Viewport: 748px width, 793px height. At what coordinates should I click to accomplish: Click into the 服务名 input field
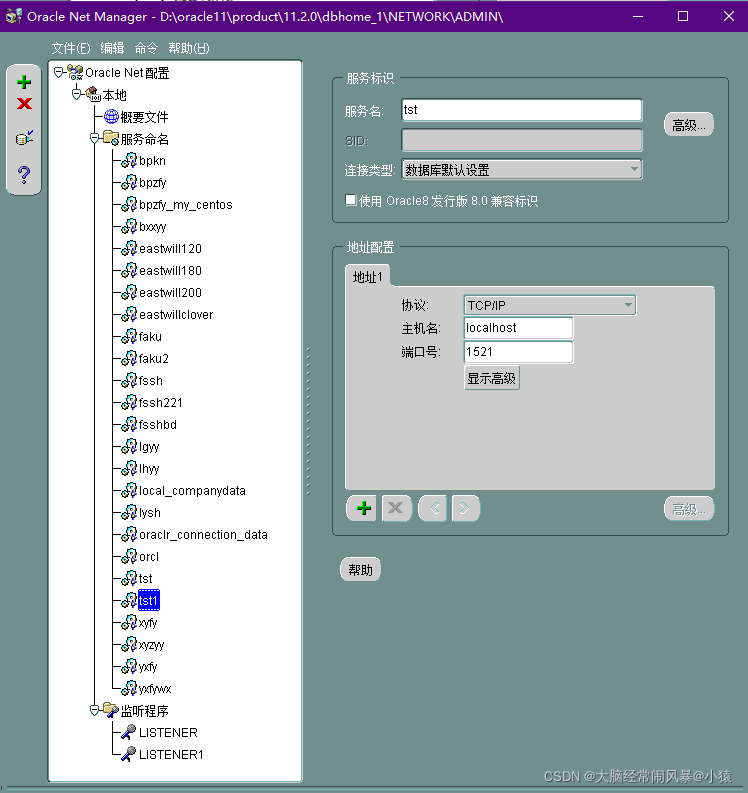pyautogui.click(x=522, y=110)
